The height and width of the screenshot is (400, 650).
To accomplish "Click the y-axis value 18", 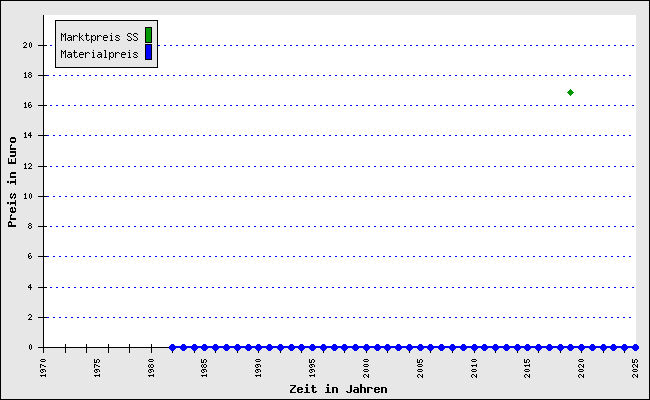I will (x=27, y=75).
